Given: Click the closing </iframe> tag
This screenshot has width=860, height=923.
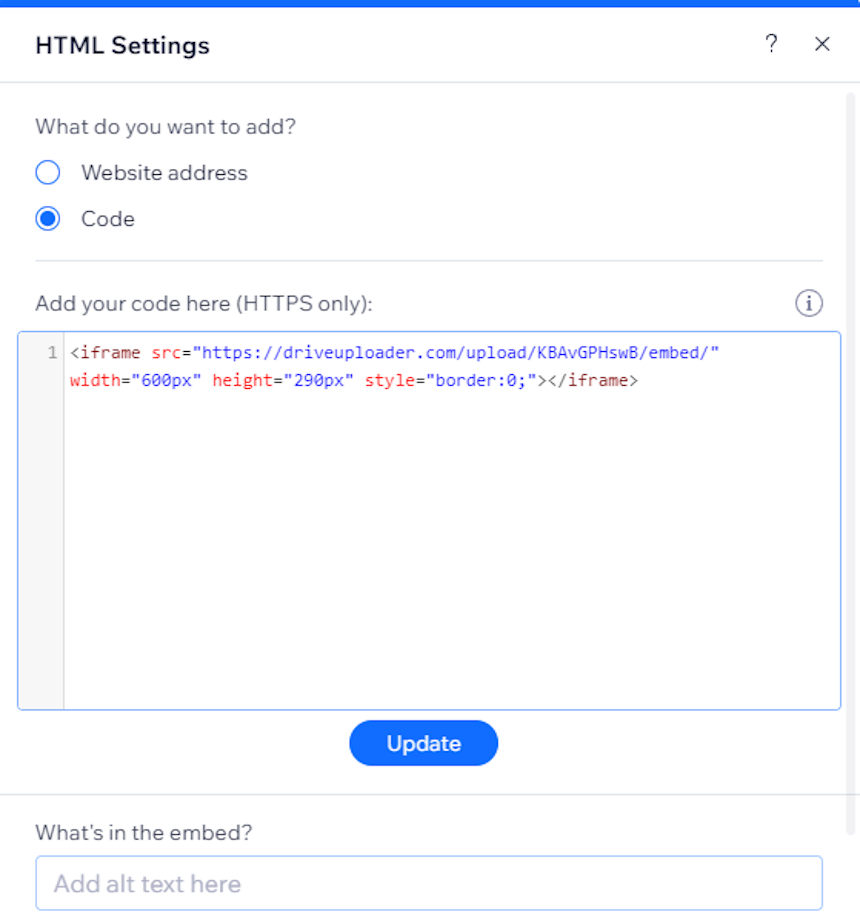Looking at the screenshot, I should point(593,380).
